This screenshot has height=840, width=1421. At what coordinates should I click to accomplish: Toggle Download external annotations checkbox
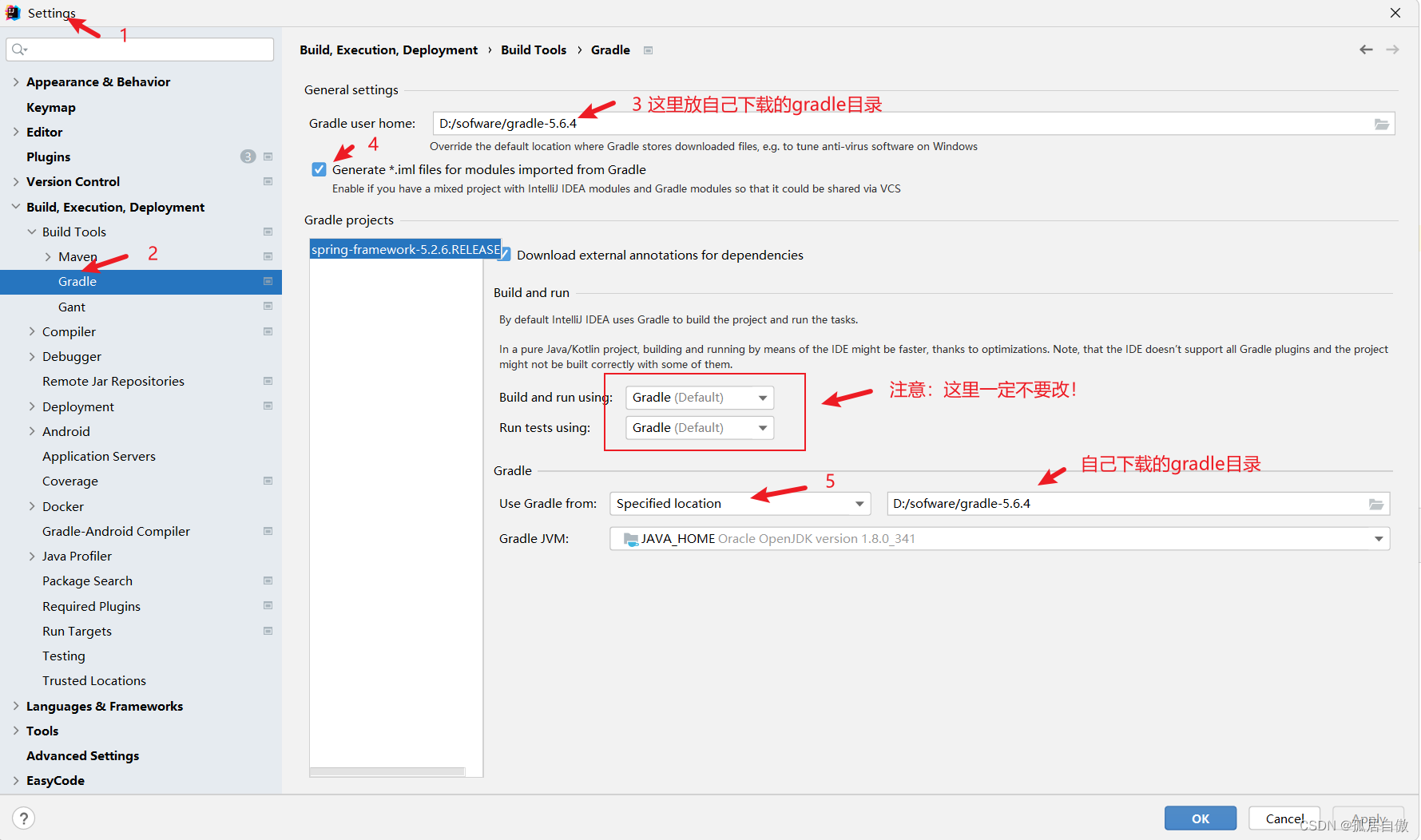pos(505,255)
